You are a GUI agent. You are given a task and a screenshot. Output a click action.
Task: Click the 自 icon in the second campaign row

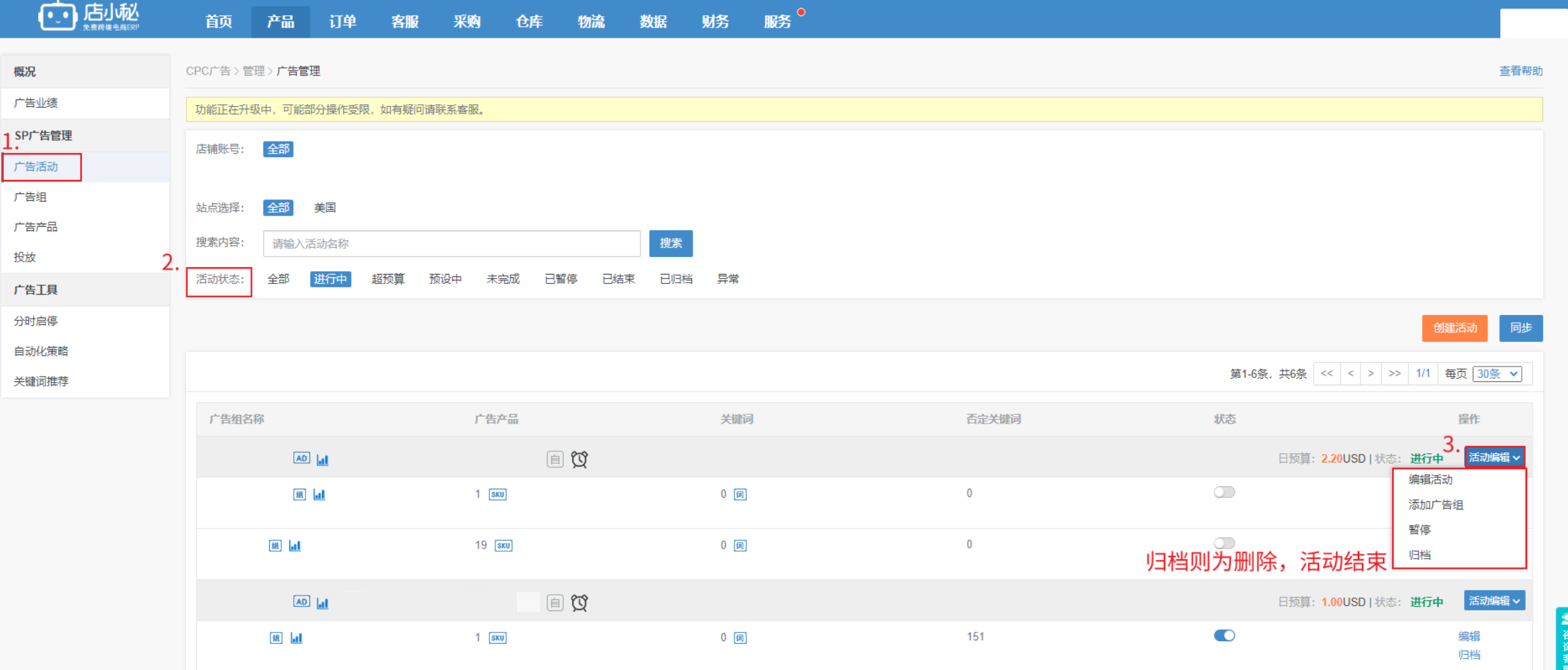(x=554, y=603)
